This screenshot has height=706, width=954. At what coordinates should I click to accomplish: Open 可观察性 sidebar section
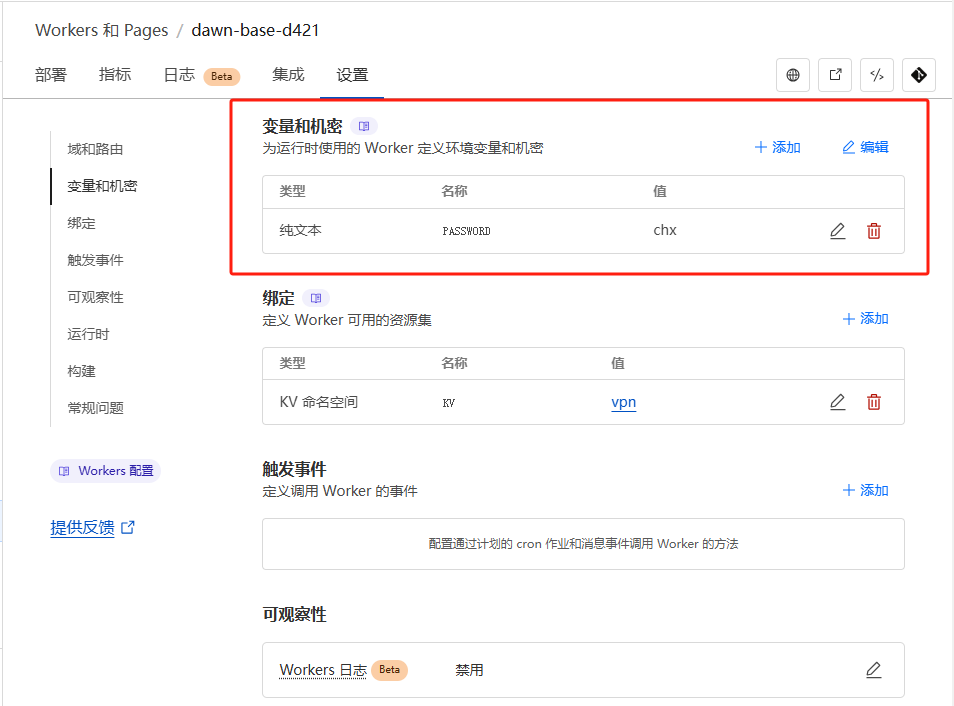click(x=96, y=298)
